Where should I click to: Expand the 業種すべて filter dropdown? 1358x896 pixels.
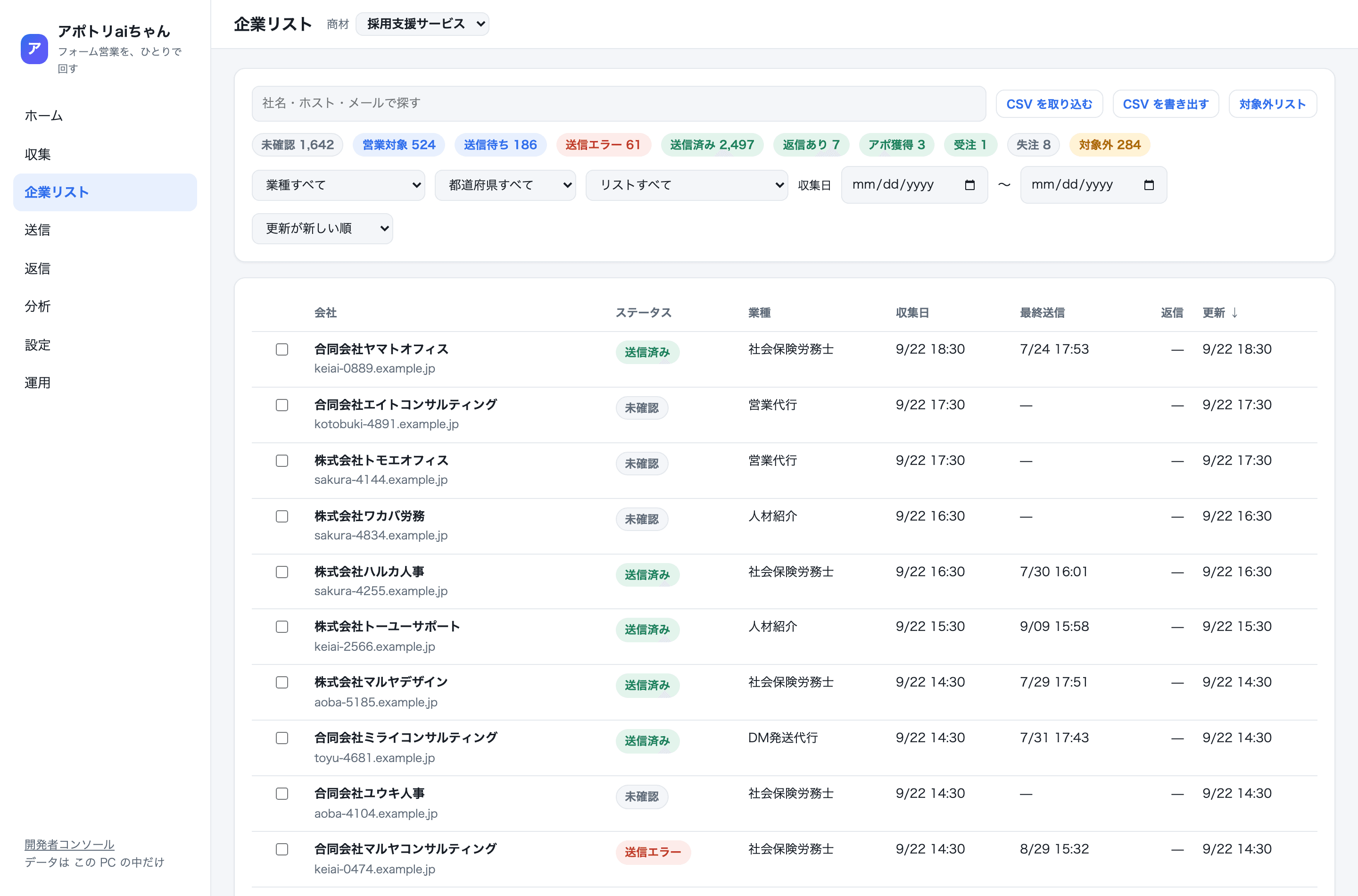338,185
